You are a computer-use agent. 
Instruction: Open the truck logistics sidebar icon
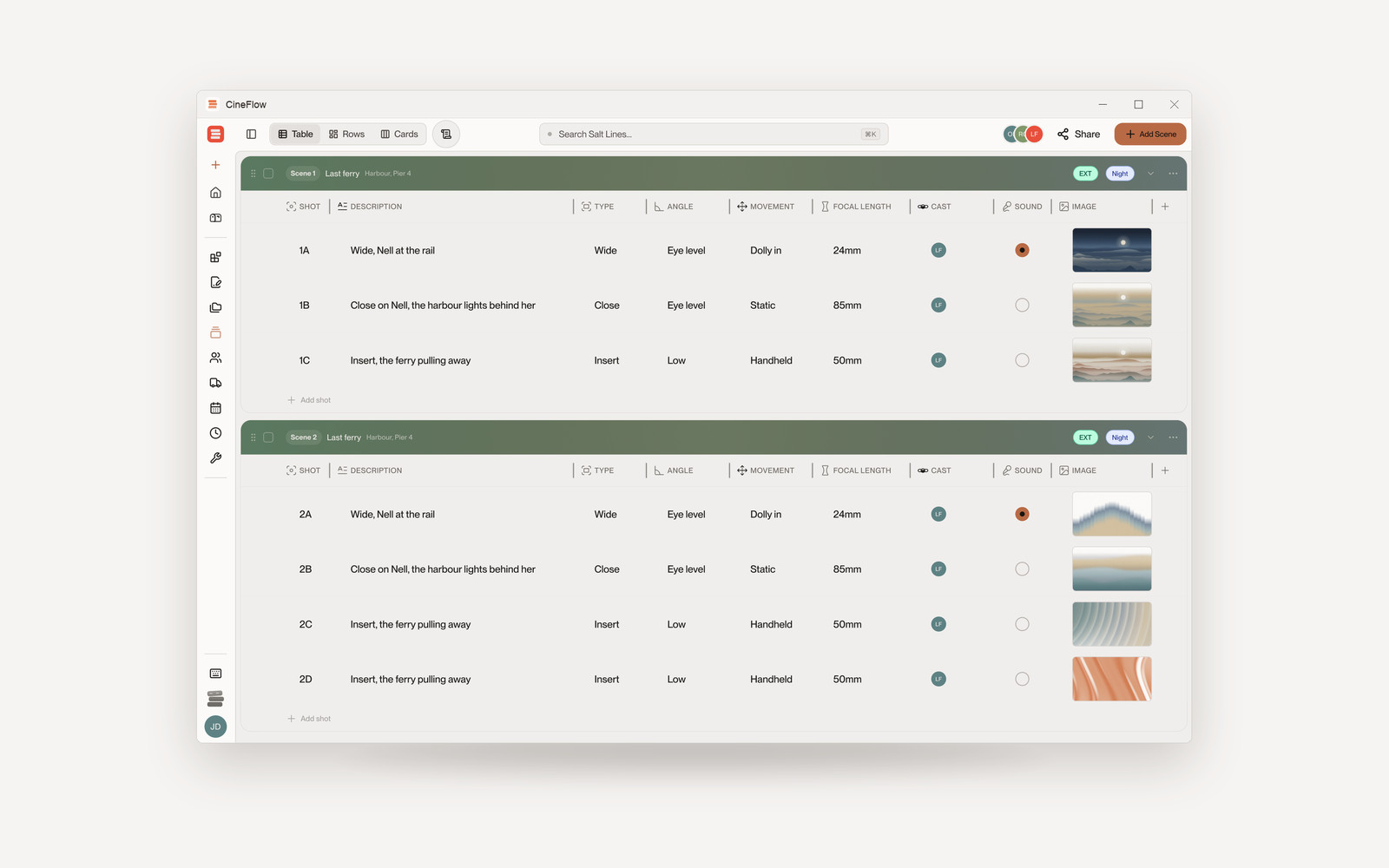[x=215, y=383]
